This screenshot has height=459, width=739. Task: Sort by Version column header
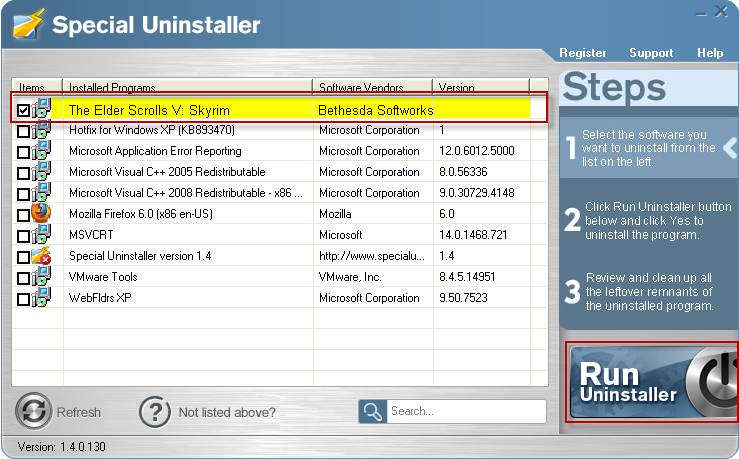(481, 87)
